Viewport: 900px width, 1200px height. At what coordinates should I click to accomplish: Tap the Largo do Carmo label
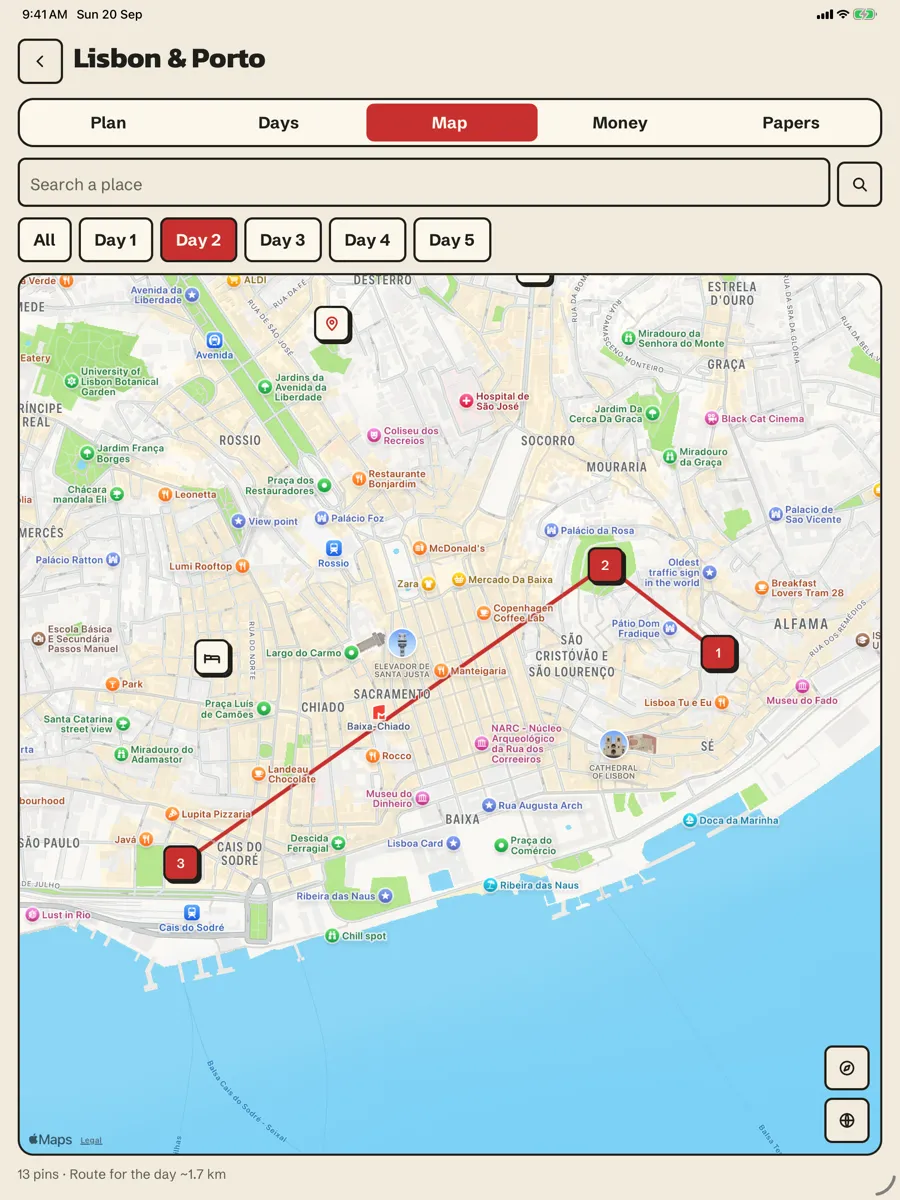coord(304,653)
